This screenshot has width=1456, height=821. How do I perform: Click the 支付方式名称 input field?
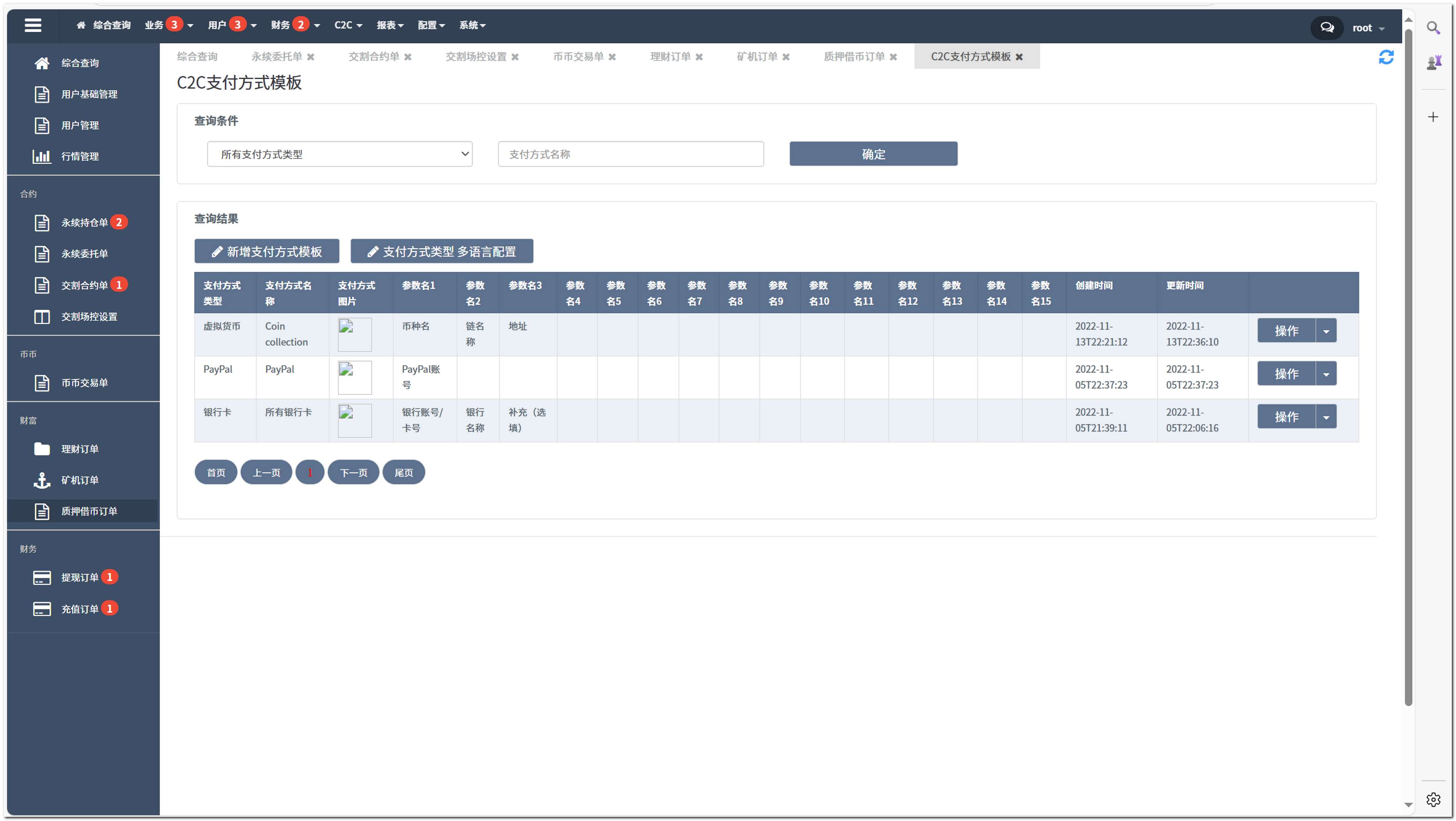point(630,154)
